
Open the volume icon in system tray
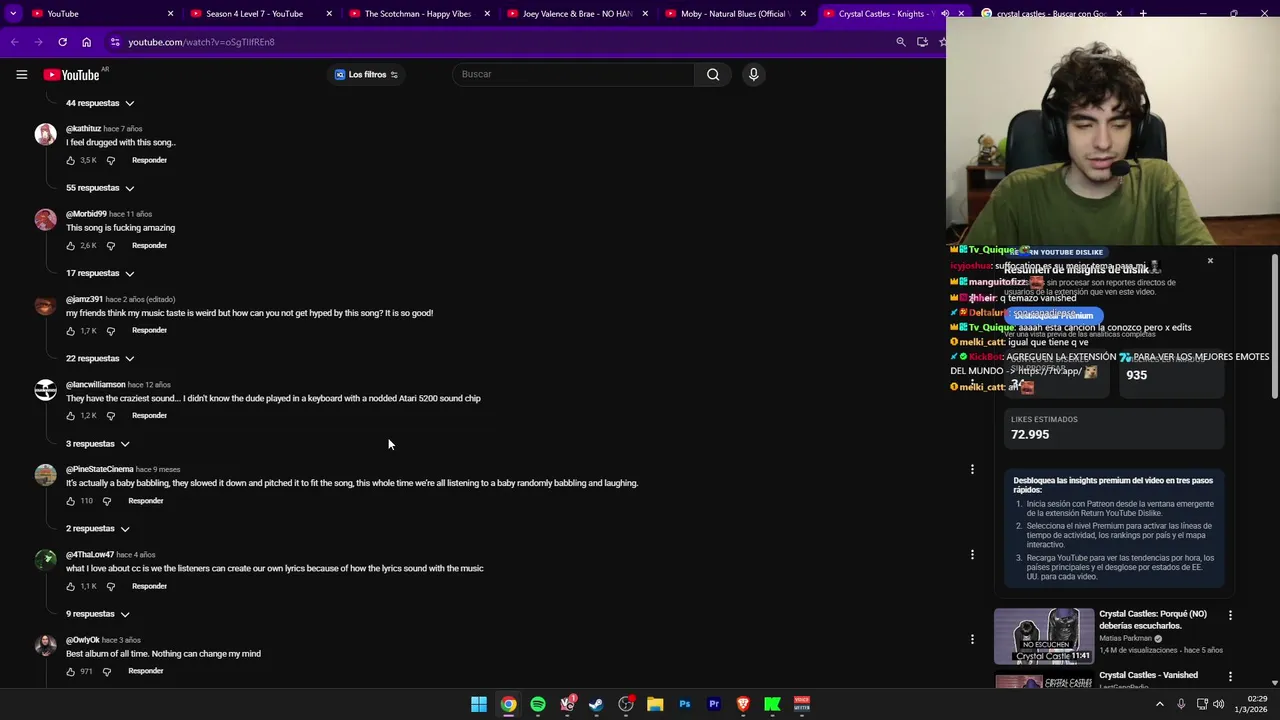tap(1218, 704)
